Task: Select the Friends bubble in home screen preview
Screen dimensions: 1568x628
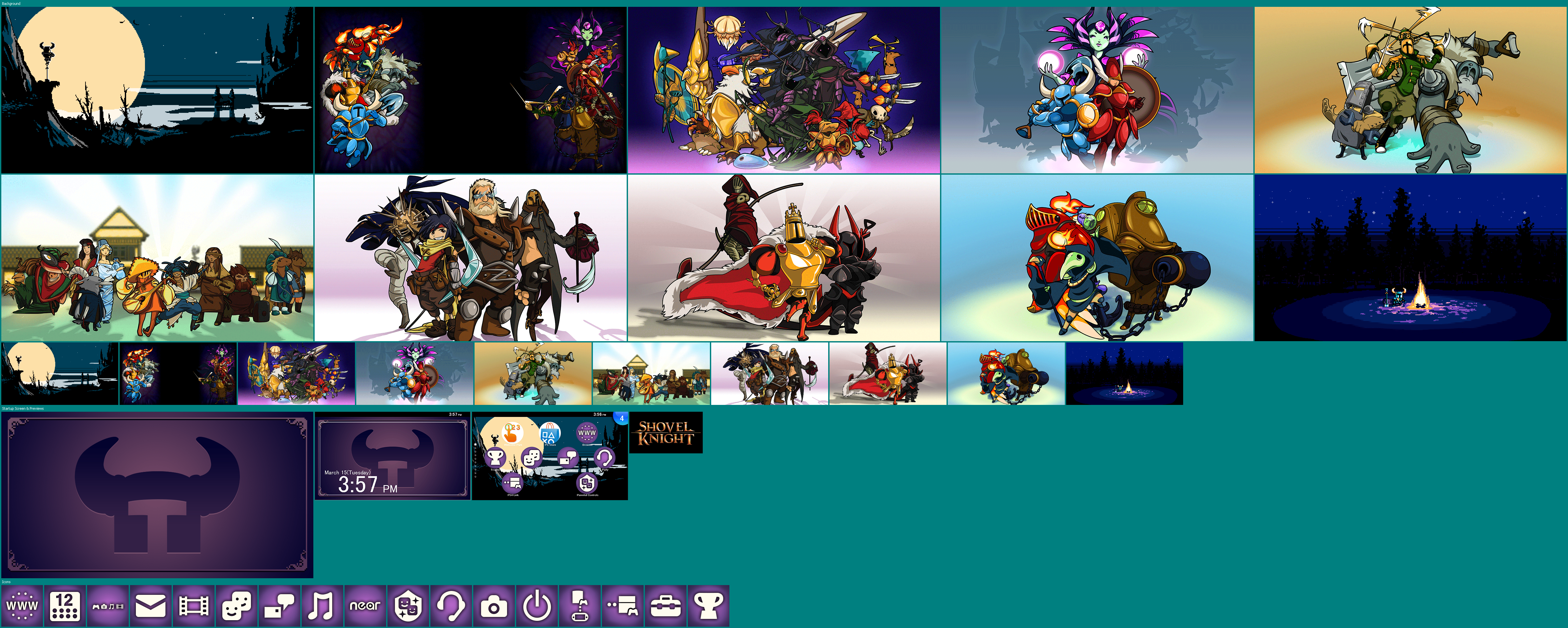Action: [x=531, y=458]
